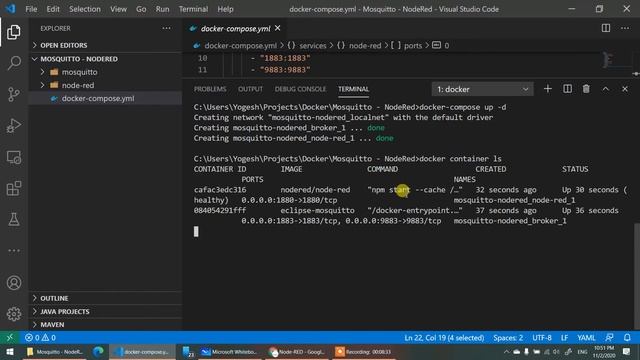Screen dimensions: 640x360
Task: Expand the Maven section
Action: (x=105, y=324)
